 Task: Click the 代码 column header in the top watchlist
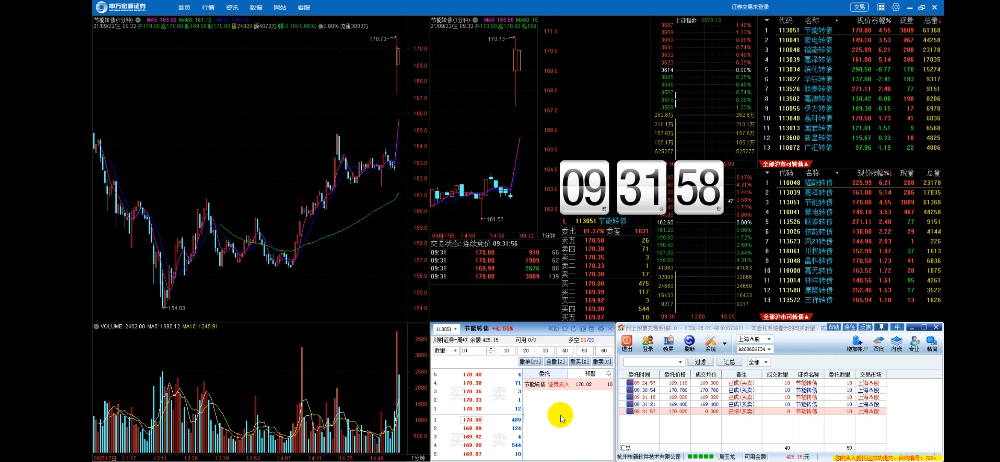coord(786,20)
